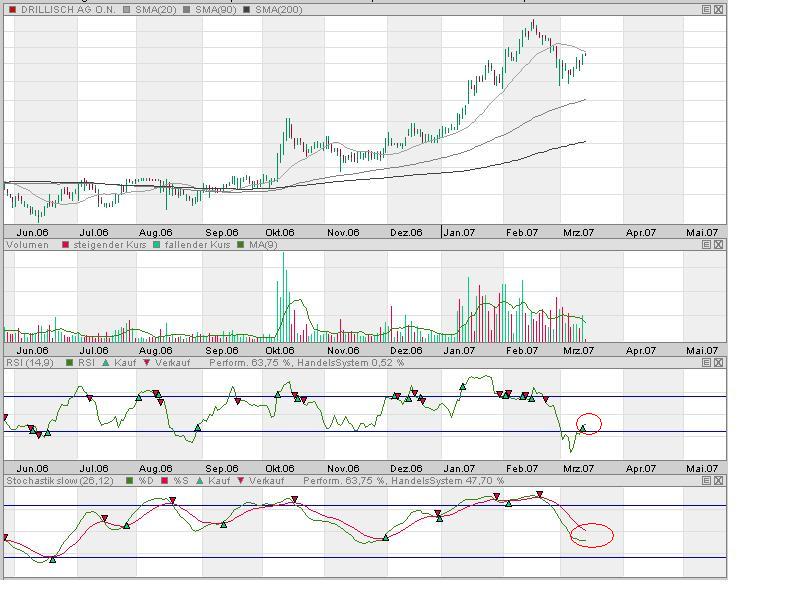
Task: Click the red Verkauf triangle in RSI legend
Action: (x=147, y=363)
